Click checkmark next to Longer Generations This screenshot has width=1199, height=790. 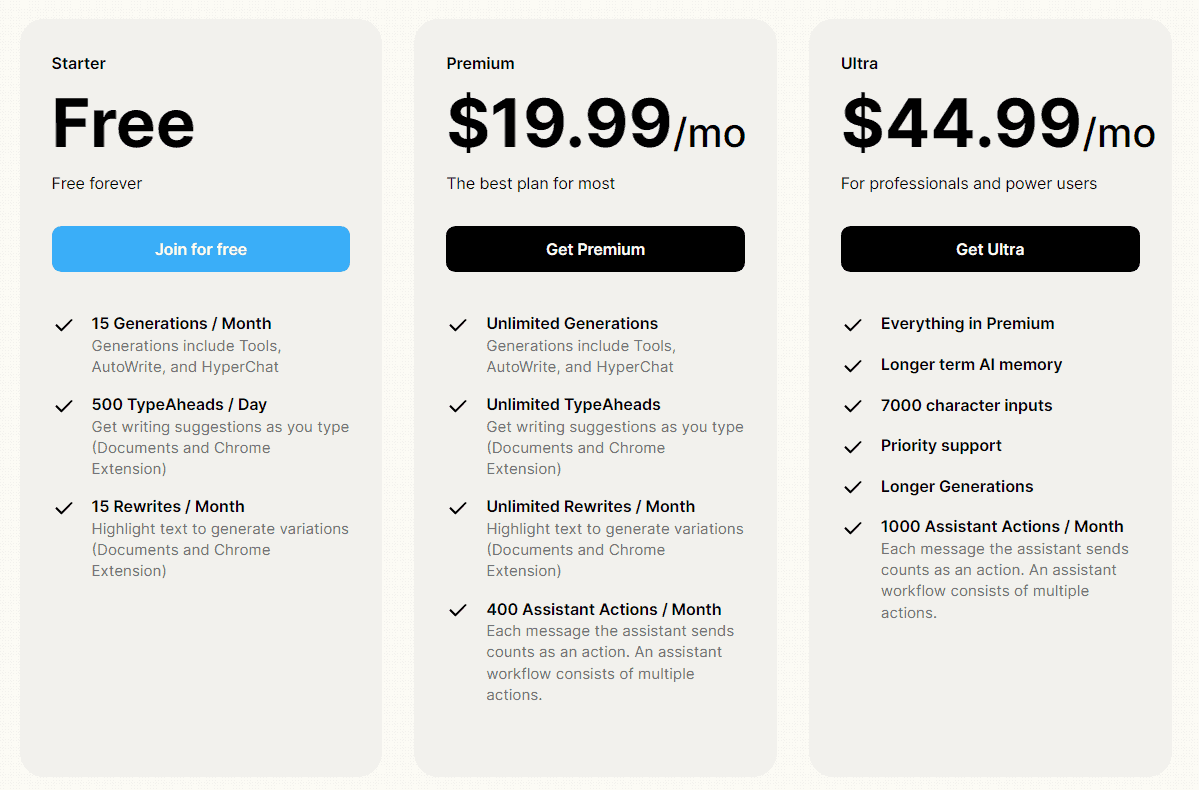853,487
